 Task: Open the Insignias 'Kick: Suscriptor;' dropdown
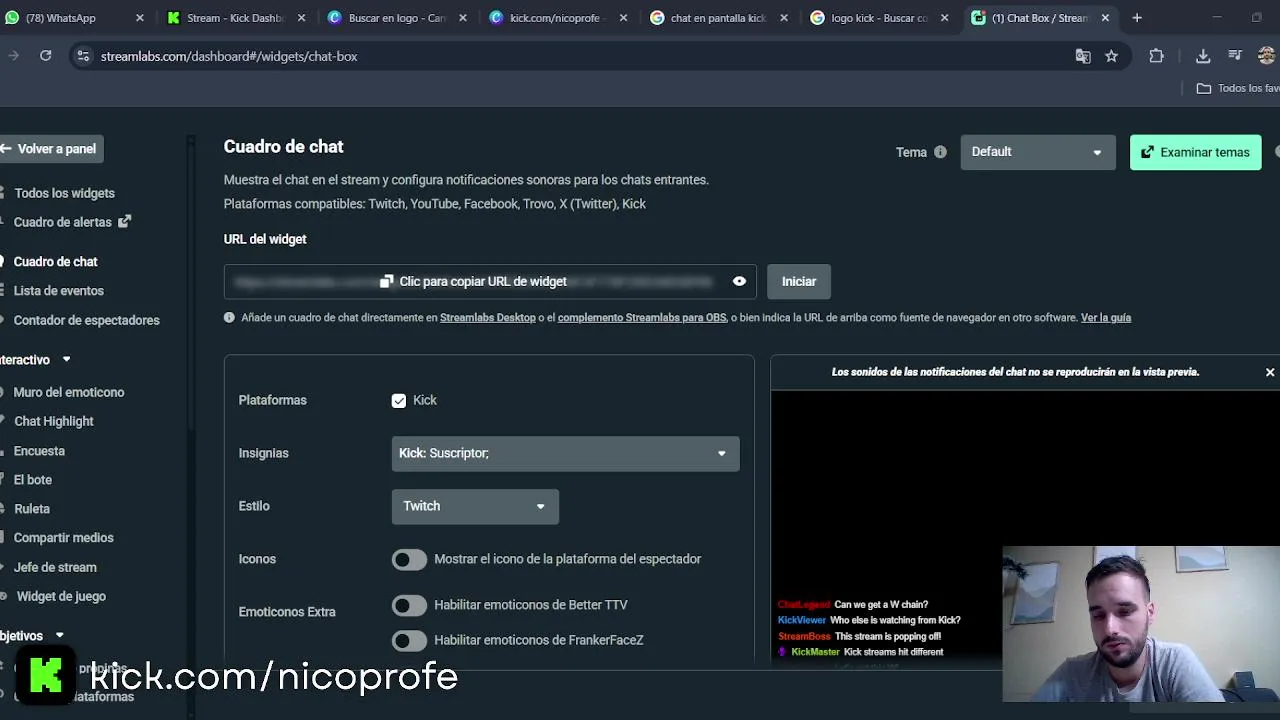pyautogui.click(x=565, y=453)
